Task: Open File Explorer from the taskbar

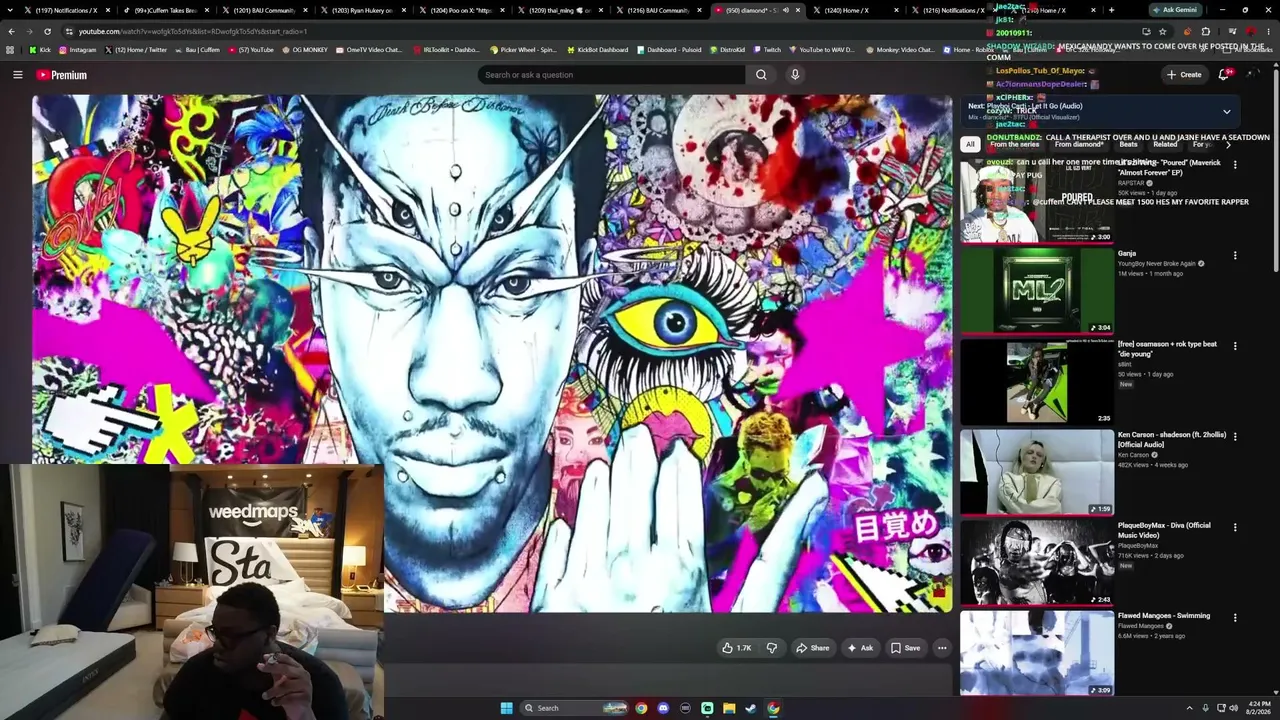Action: pos(729,708)
